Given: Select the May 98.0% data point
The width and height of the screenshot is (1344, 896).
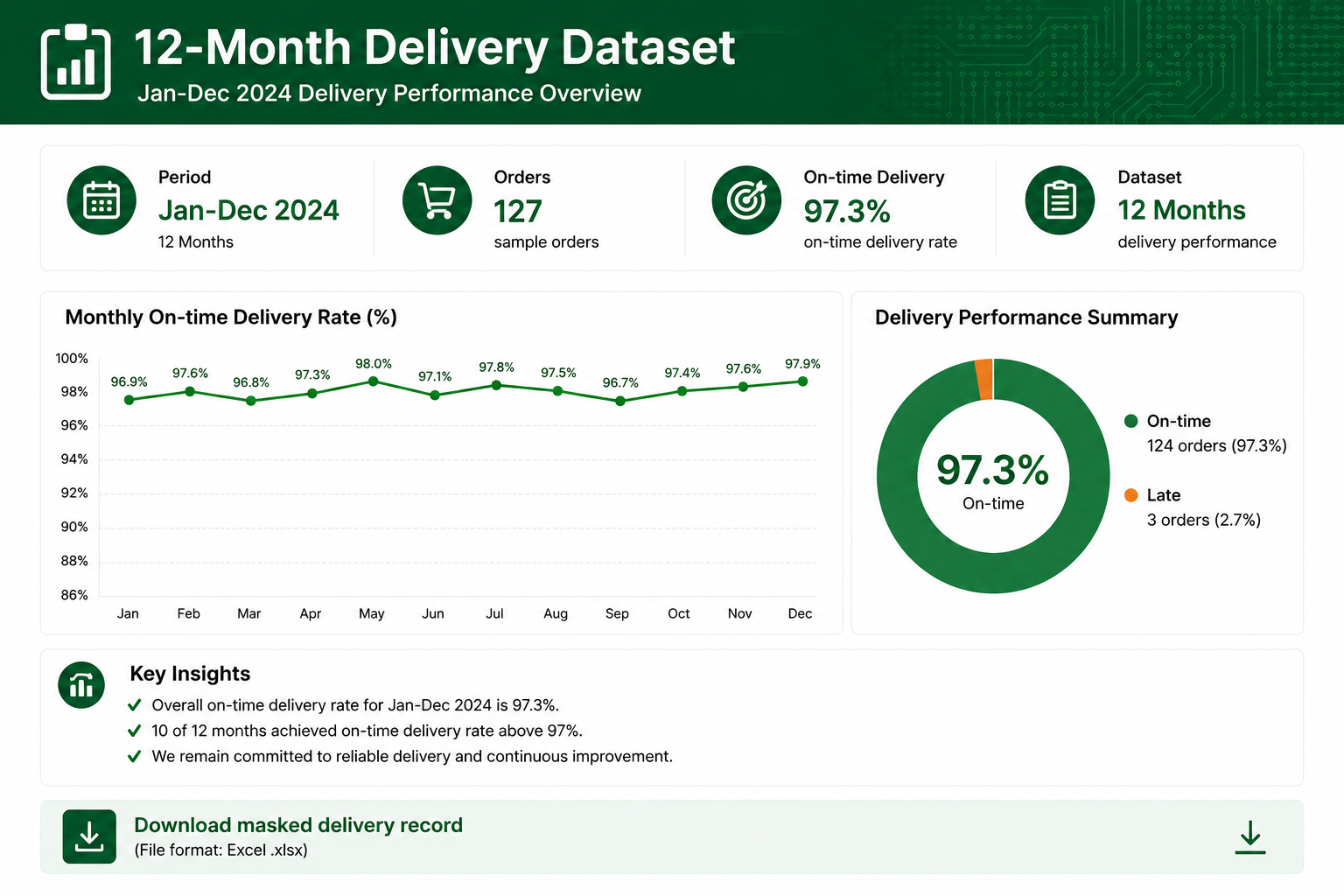Looking at the screenshot, I should [374, 381].
